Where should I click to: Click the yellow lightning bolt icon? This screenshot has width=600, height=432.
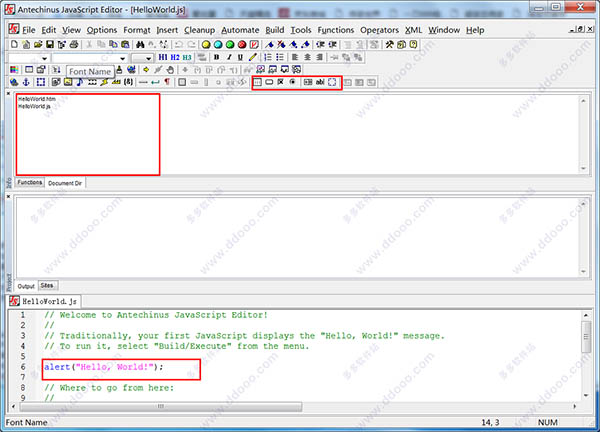104,82
